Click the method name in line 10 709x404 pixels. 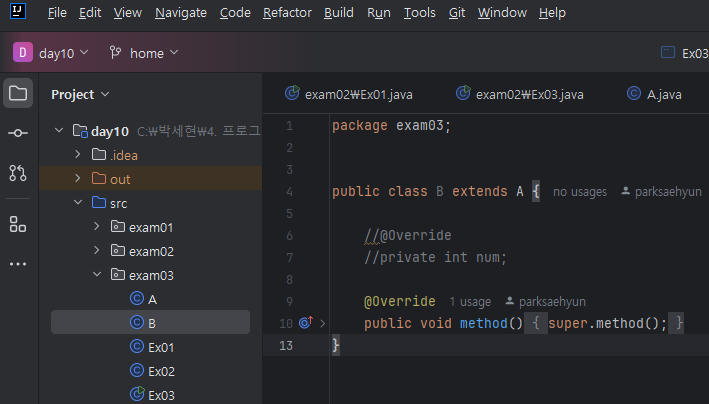coord(483,323)
